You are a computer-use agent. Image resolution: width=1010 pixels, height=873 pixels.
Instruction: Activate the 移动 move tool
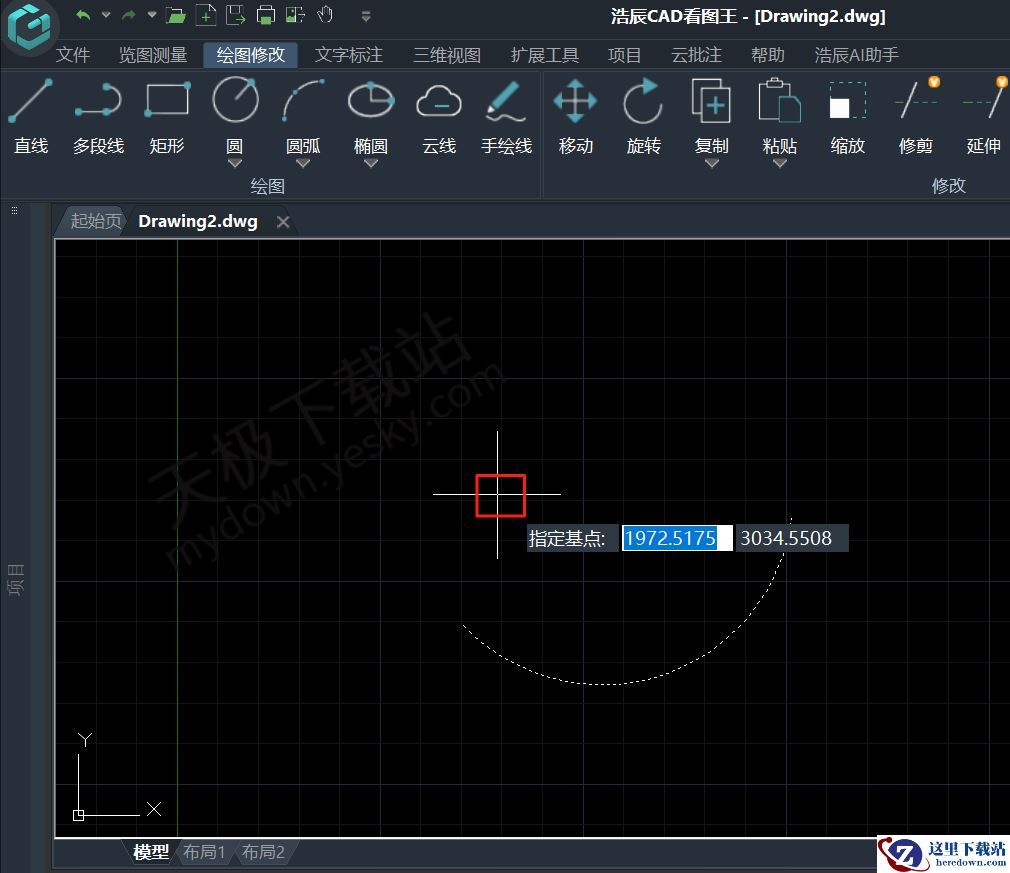tap(575, 116)
